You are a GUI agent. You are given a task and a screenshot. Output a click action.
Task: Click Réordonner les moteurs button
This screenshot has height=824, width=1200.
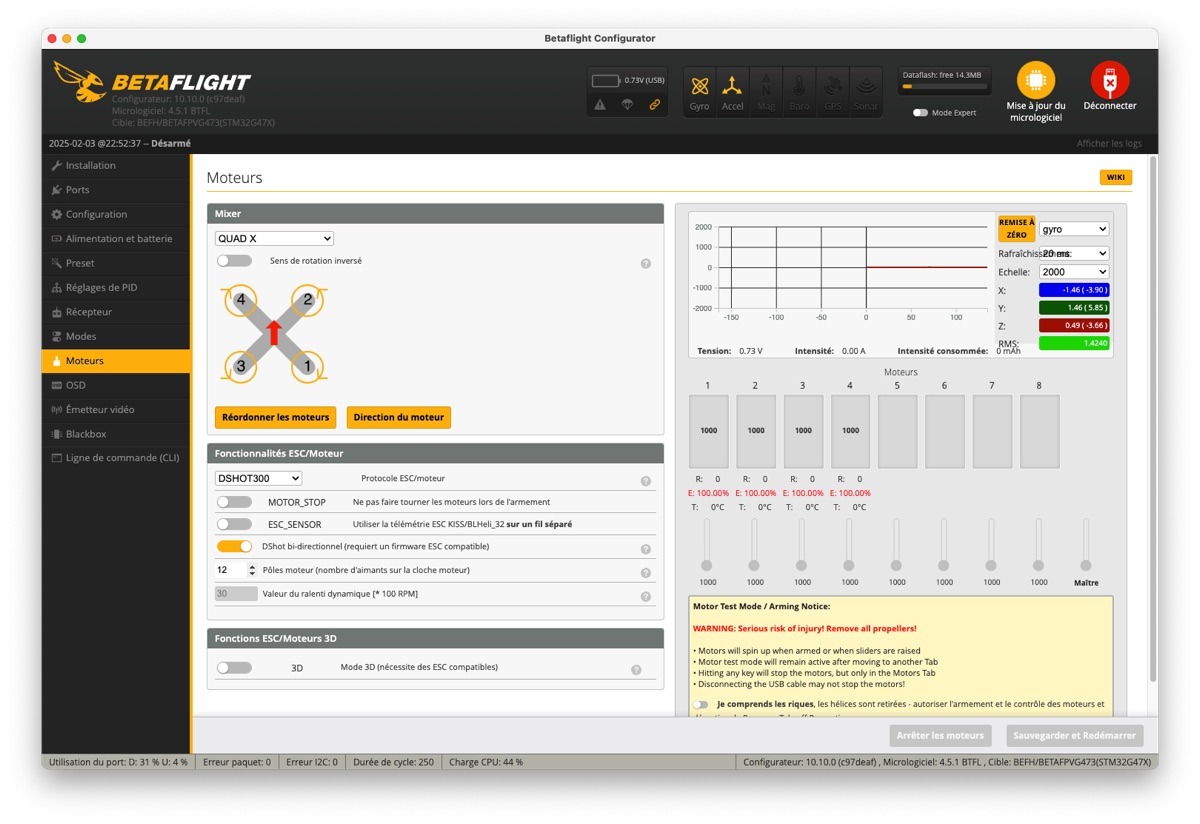275,417
